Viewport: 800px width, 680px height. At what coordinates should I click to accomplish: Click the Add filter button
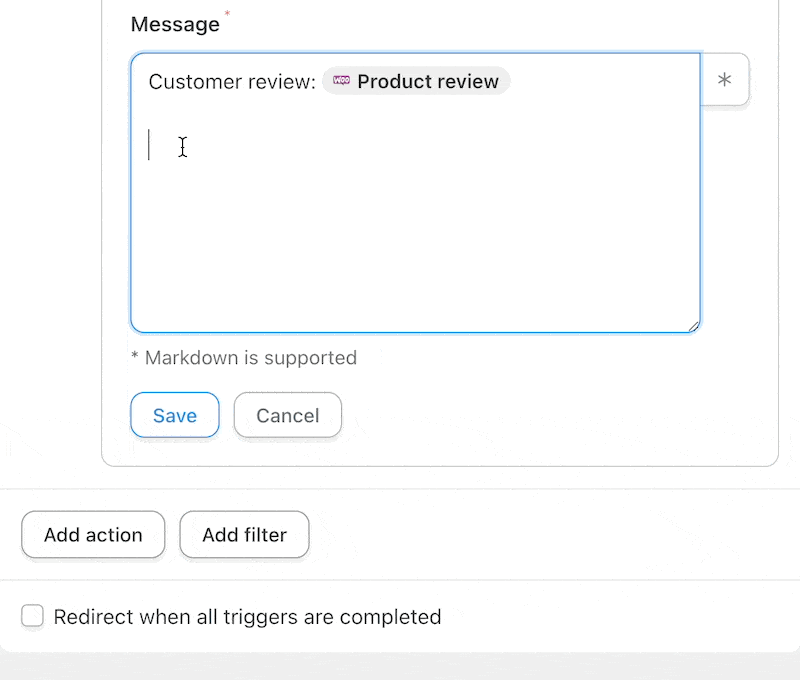(x=244, y=535)
